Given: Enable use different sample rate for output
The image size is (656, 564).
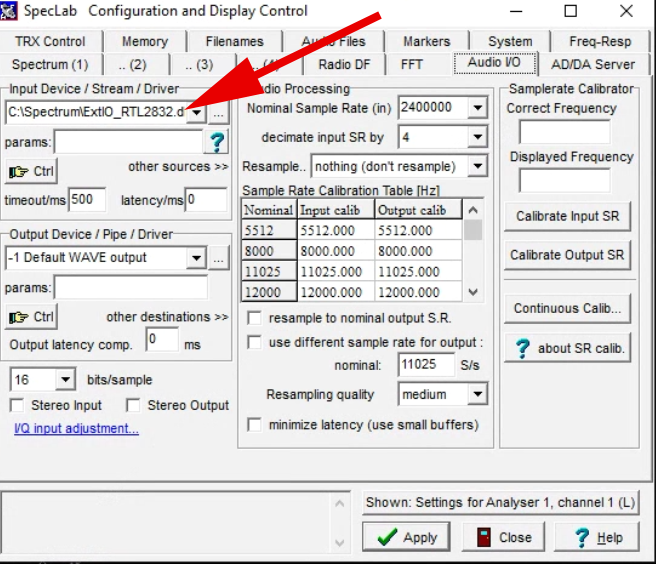Looking at the screenshot, I should click(x=254, y=342).
